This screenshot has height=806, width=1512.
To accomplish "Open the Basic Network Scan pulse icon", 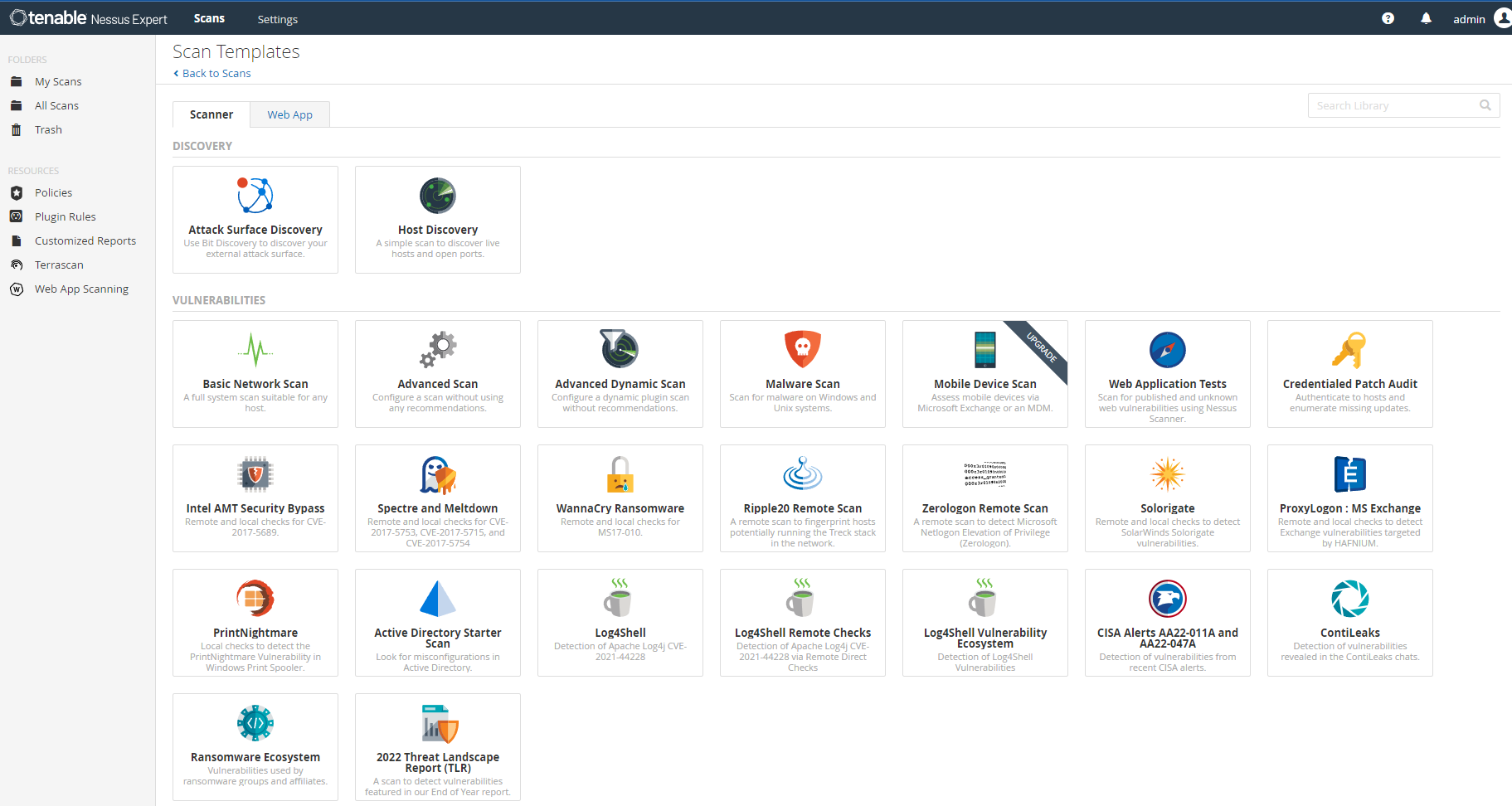I will click(x=255, y=350).
